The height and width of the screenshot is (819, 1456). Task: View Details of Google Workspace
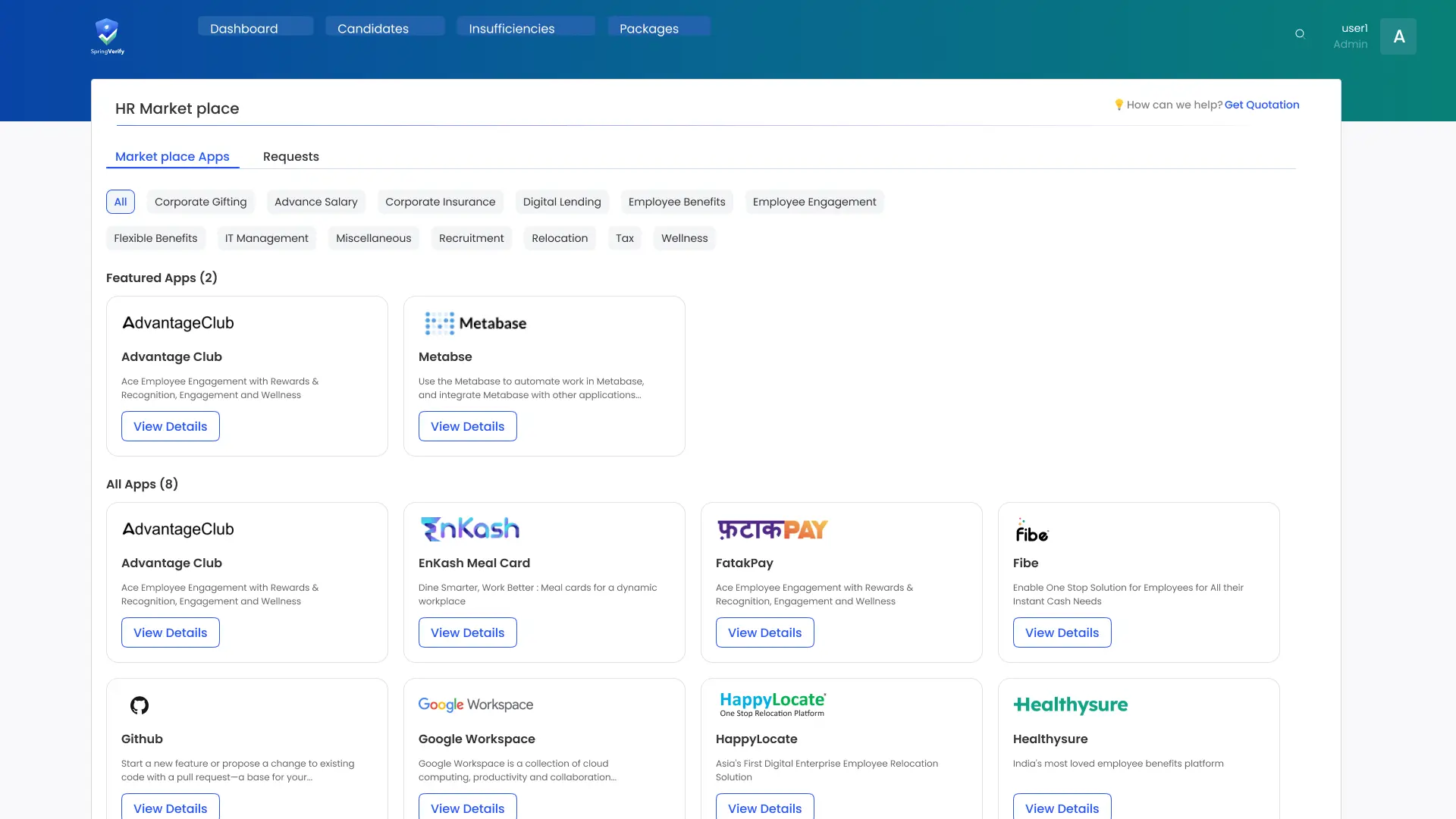tap(468, 807)
